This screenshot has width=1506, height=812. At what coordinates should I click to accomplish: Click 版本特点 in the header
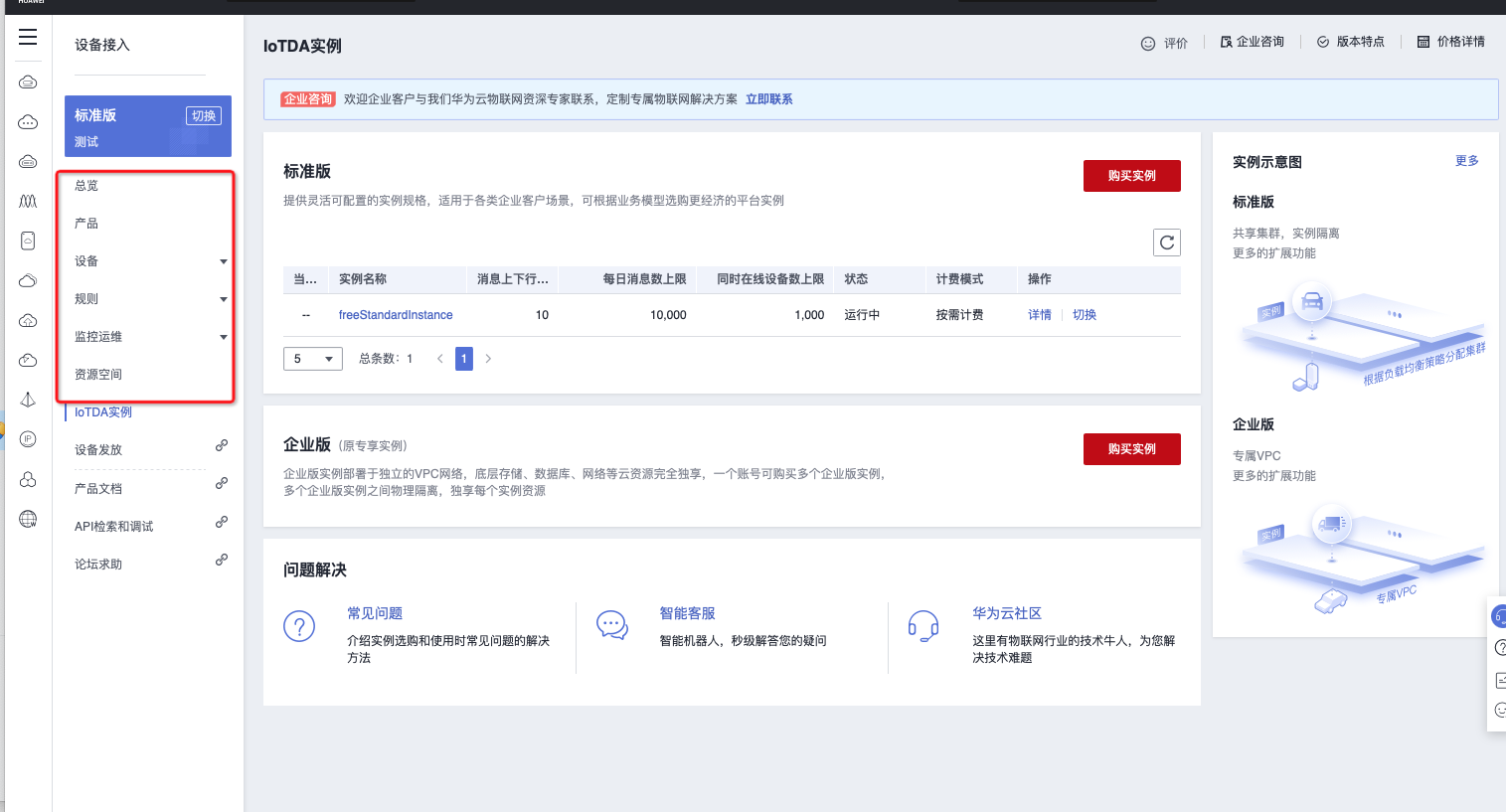1361,42
